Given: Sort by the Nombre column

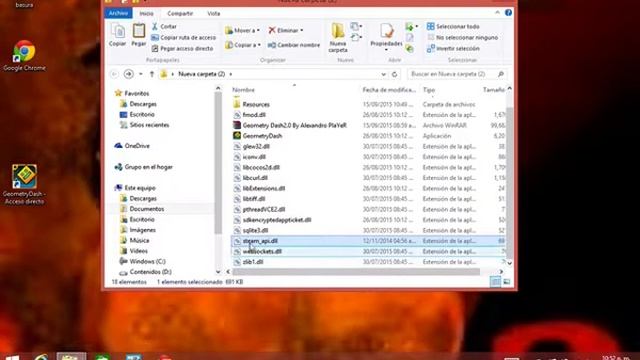Looking at the screenshot, I should (243, 90).
